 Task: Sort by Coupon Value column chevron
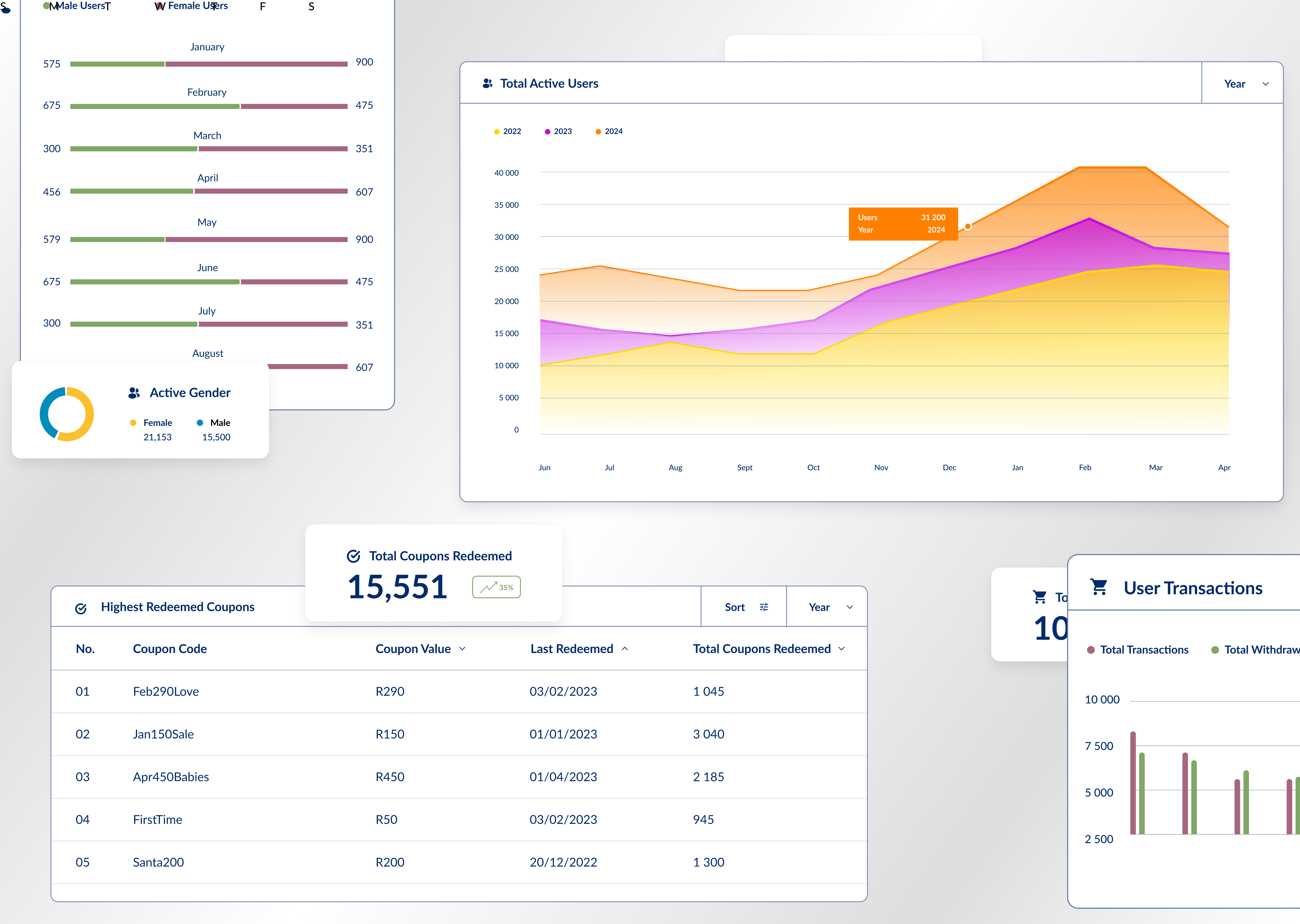pyautogui.click(x=462, y=649)
